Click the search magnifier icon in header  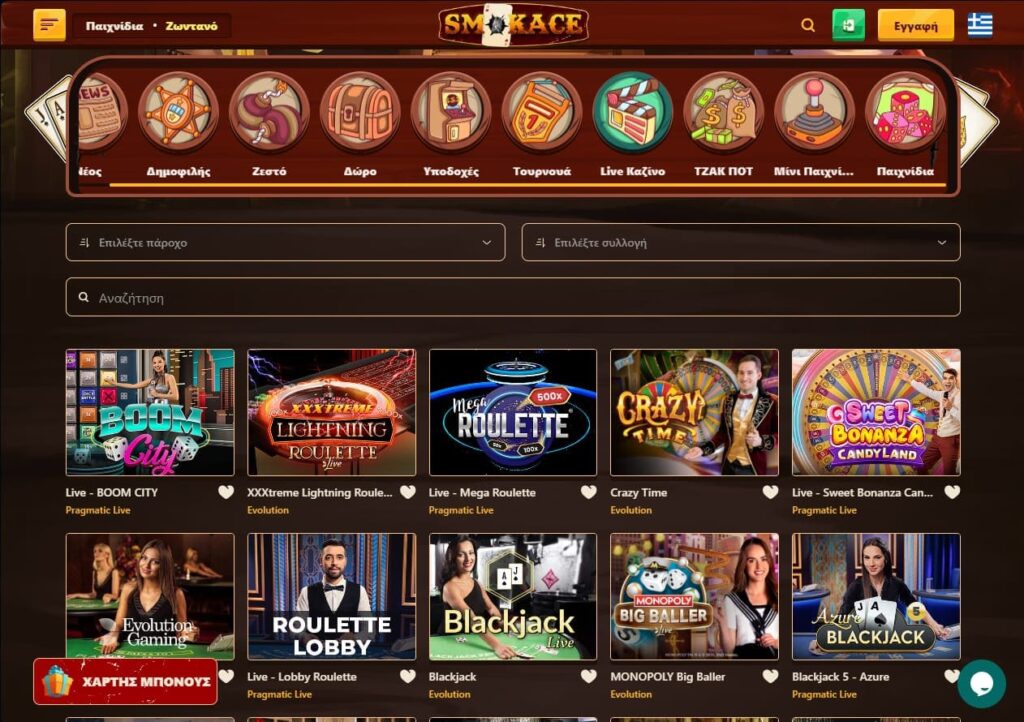(x=808, y=25)
